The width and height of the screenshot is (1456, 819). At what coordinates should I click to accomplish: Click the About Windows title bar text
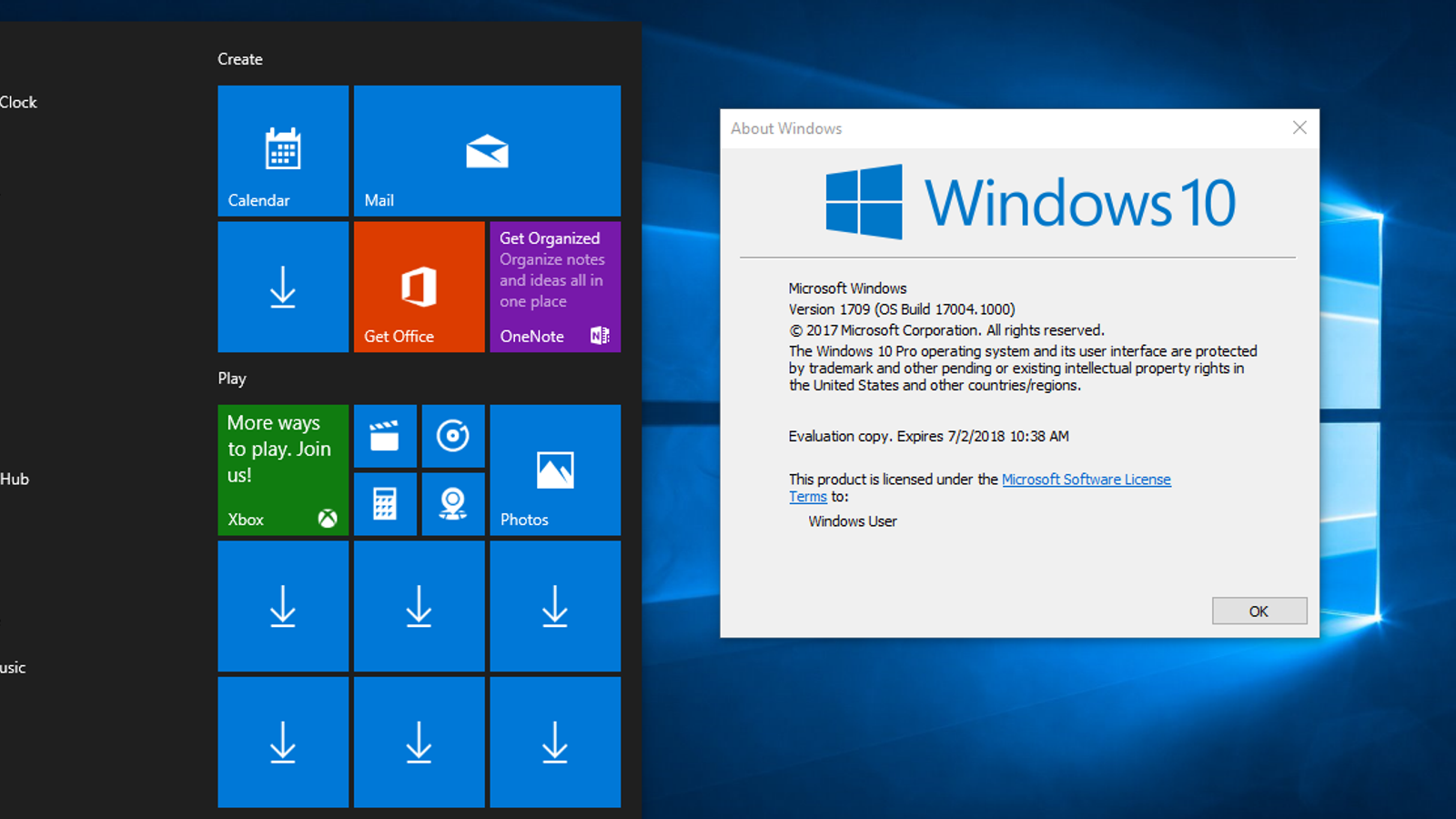click(x=786, y=128)
